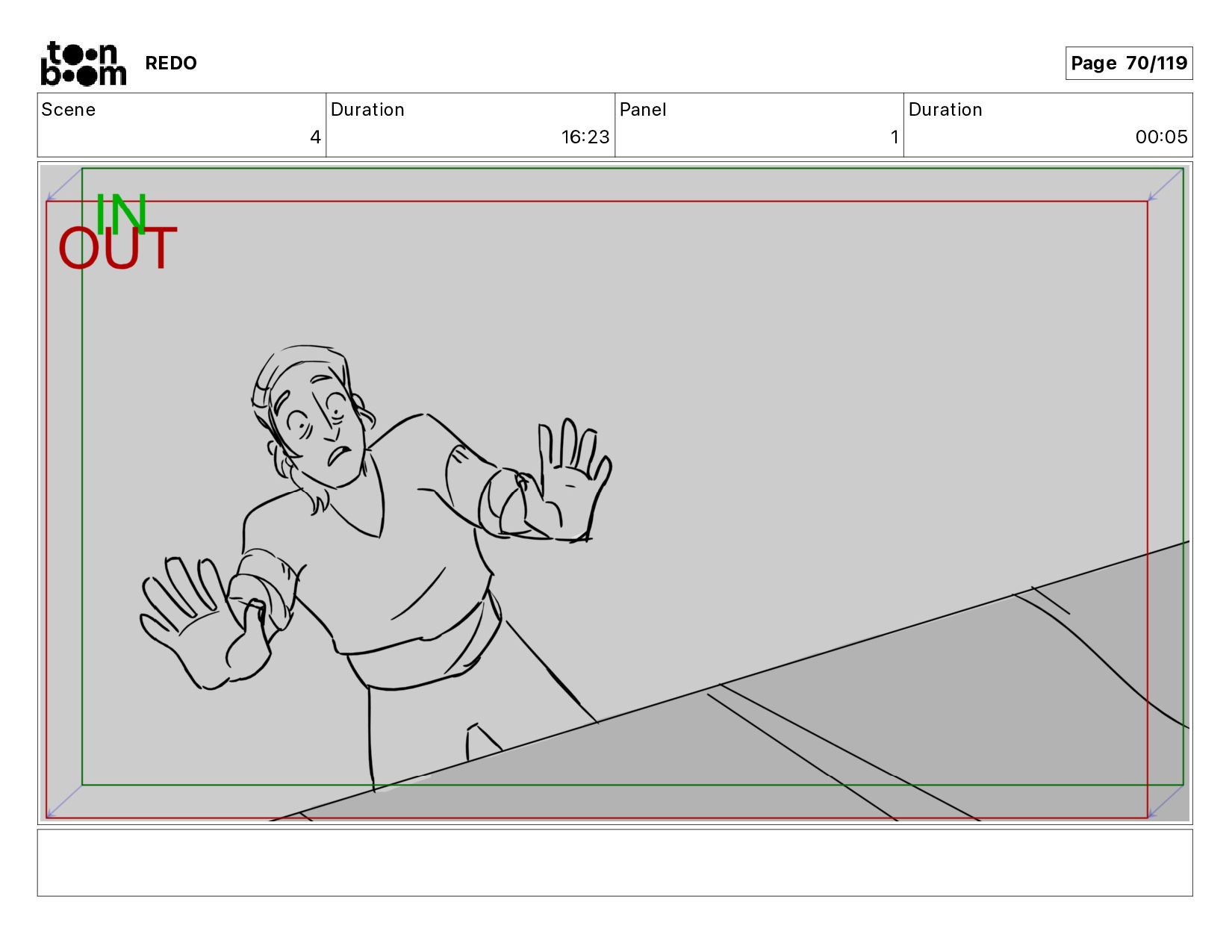Click the Page 70/119 indicator
This screenshot has height=952, width=1232.
click(1128, 63)
